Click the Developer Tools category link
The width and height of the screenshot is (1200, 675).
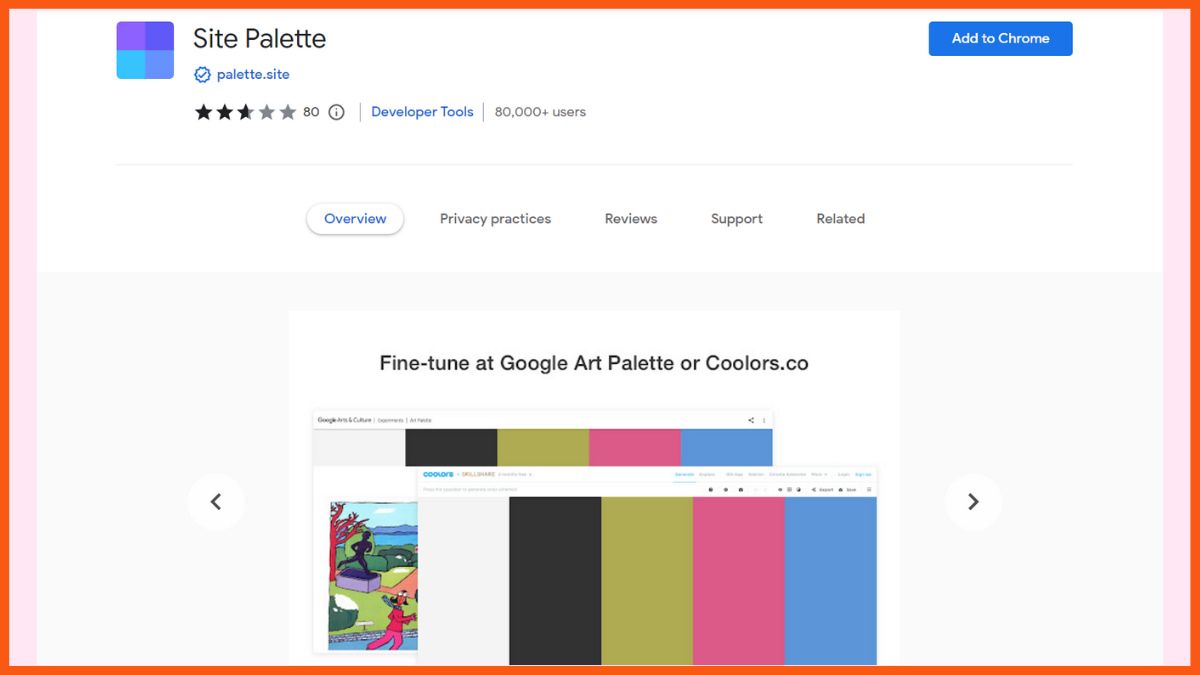pos(422,112)
